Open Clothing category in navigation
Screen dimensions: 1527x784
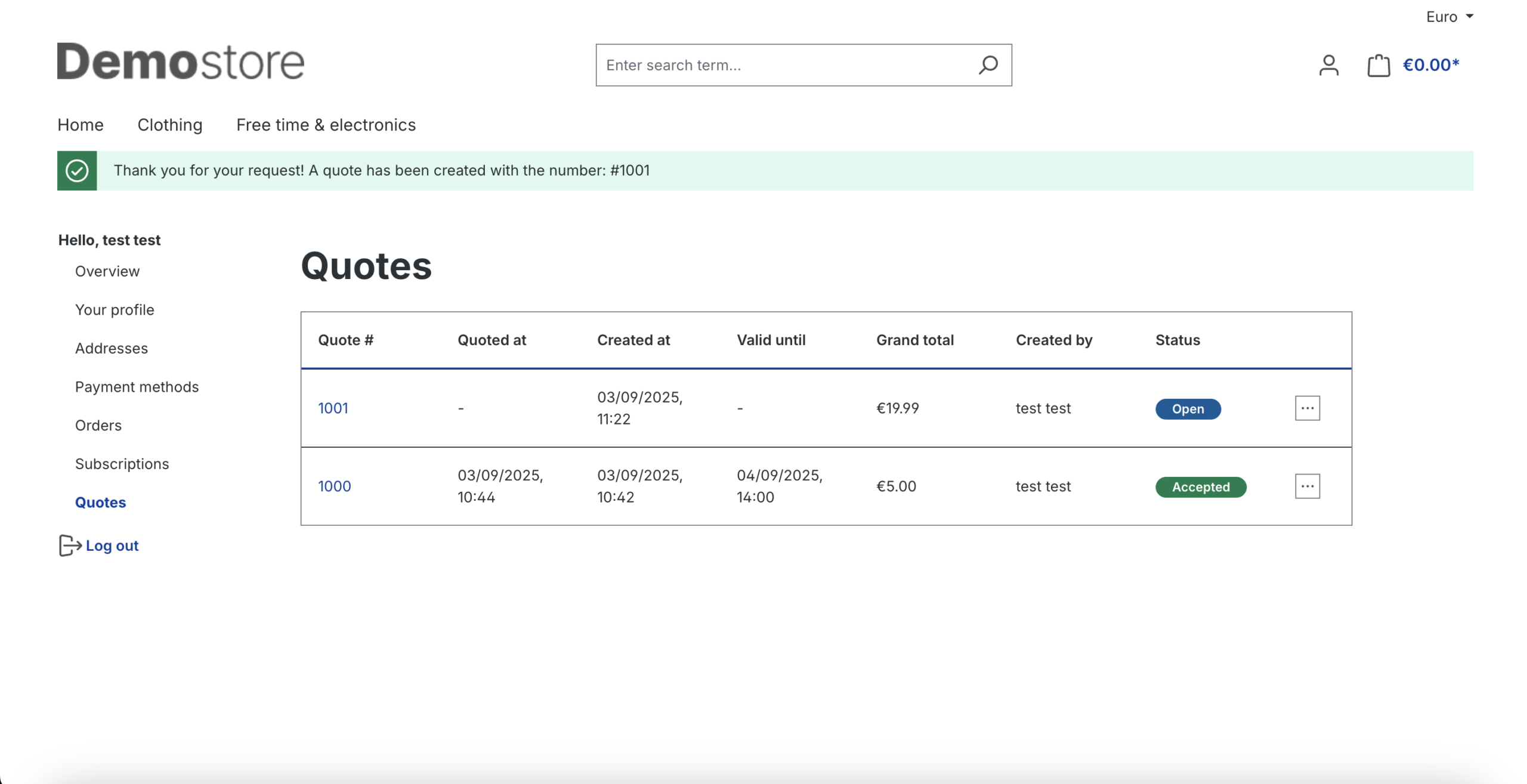click(x=170, y=125)
